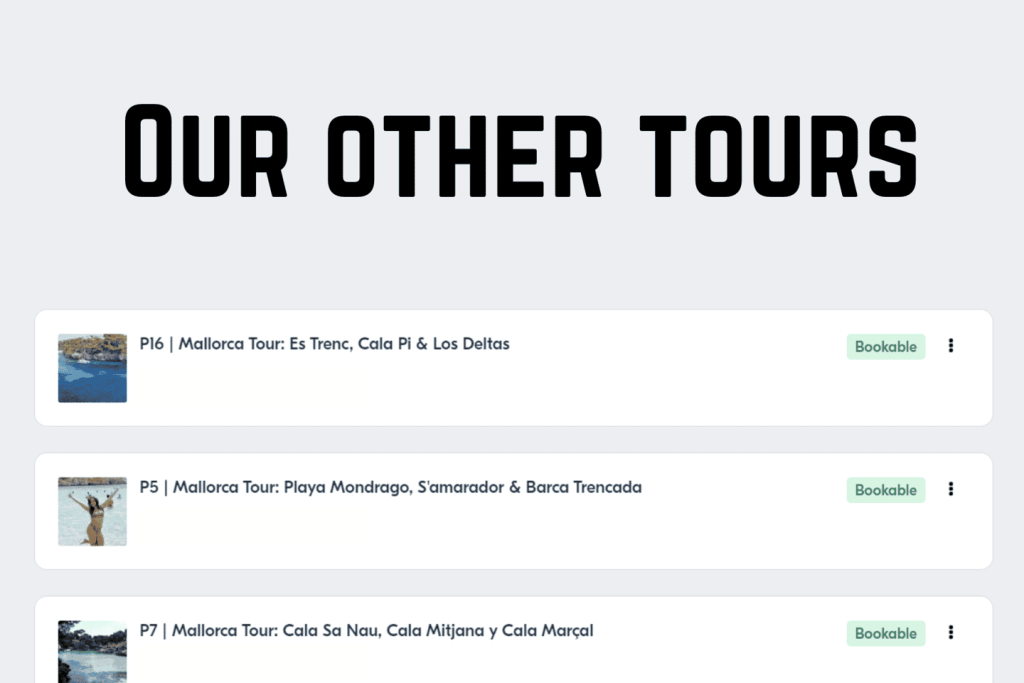Open the Es Trenc, Cala Pi & Los Deltas title
Viewport: 1024px width, 683px height.
(x=325, y=344)
